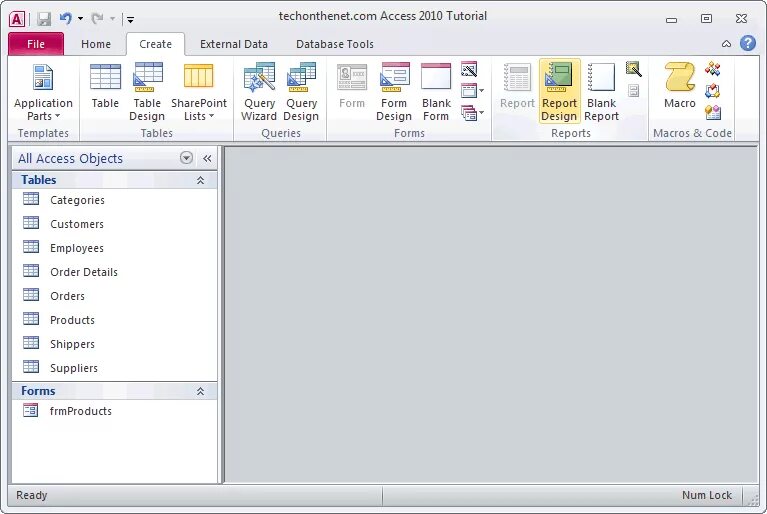The height and width of the screenshot is (514, 767).
Task: Select the Suppliers table
Action: click(x=114, y=368)
